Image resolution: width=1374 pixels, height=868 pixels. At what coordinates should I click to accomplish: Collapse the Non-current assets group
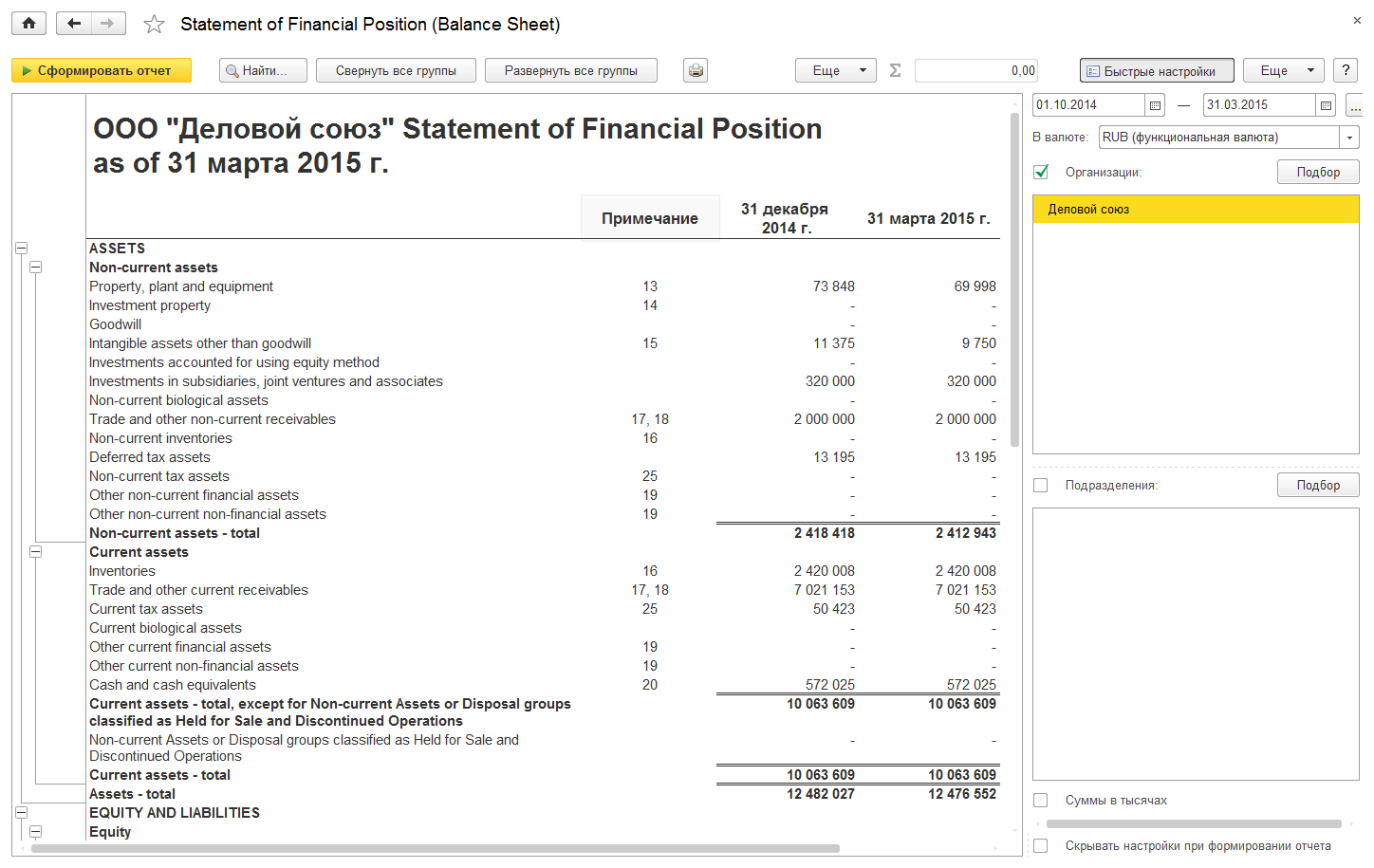[36, 268]
